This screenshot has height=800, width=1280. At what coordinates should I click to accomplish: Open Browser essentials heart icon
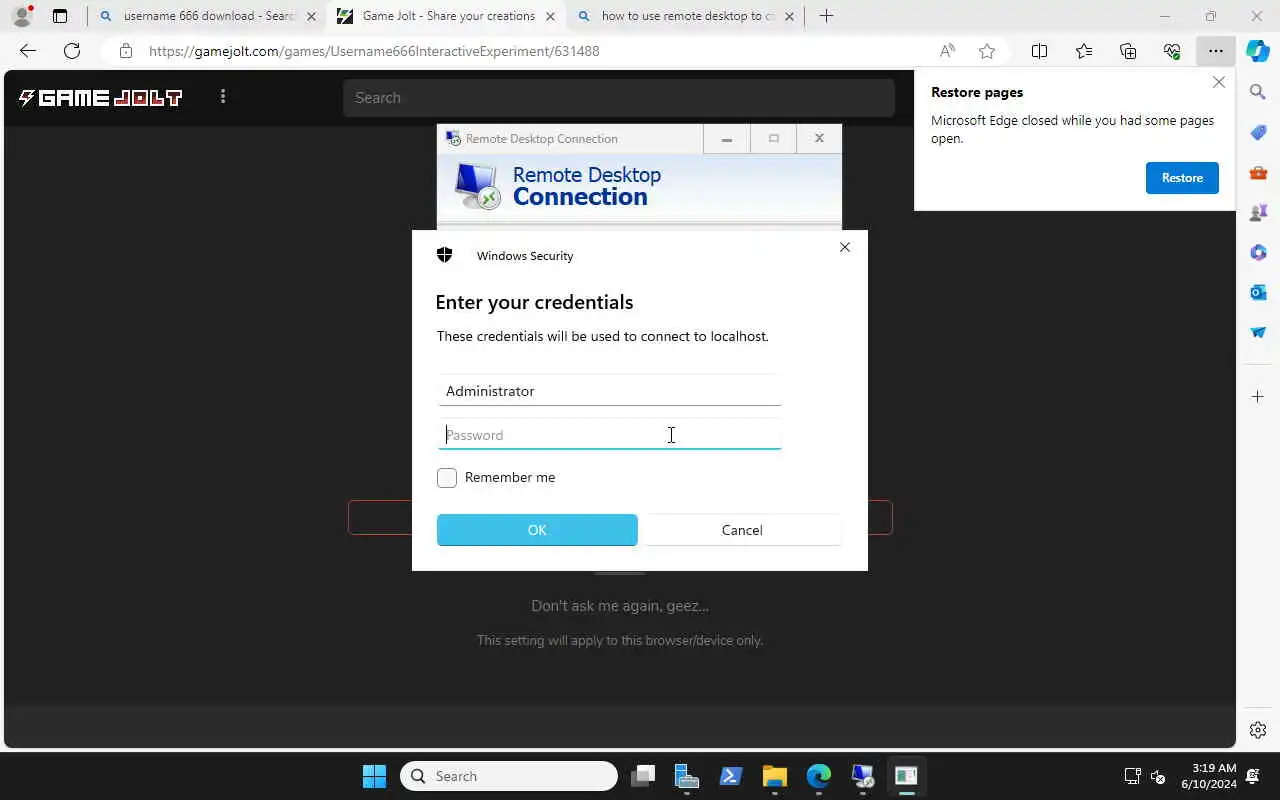pos(1172,51)
